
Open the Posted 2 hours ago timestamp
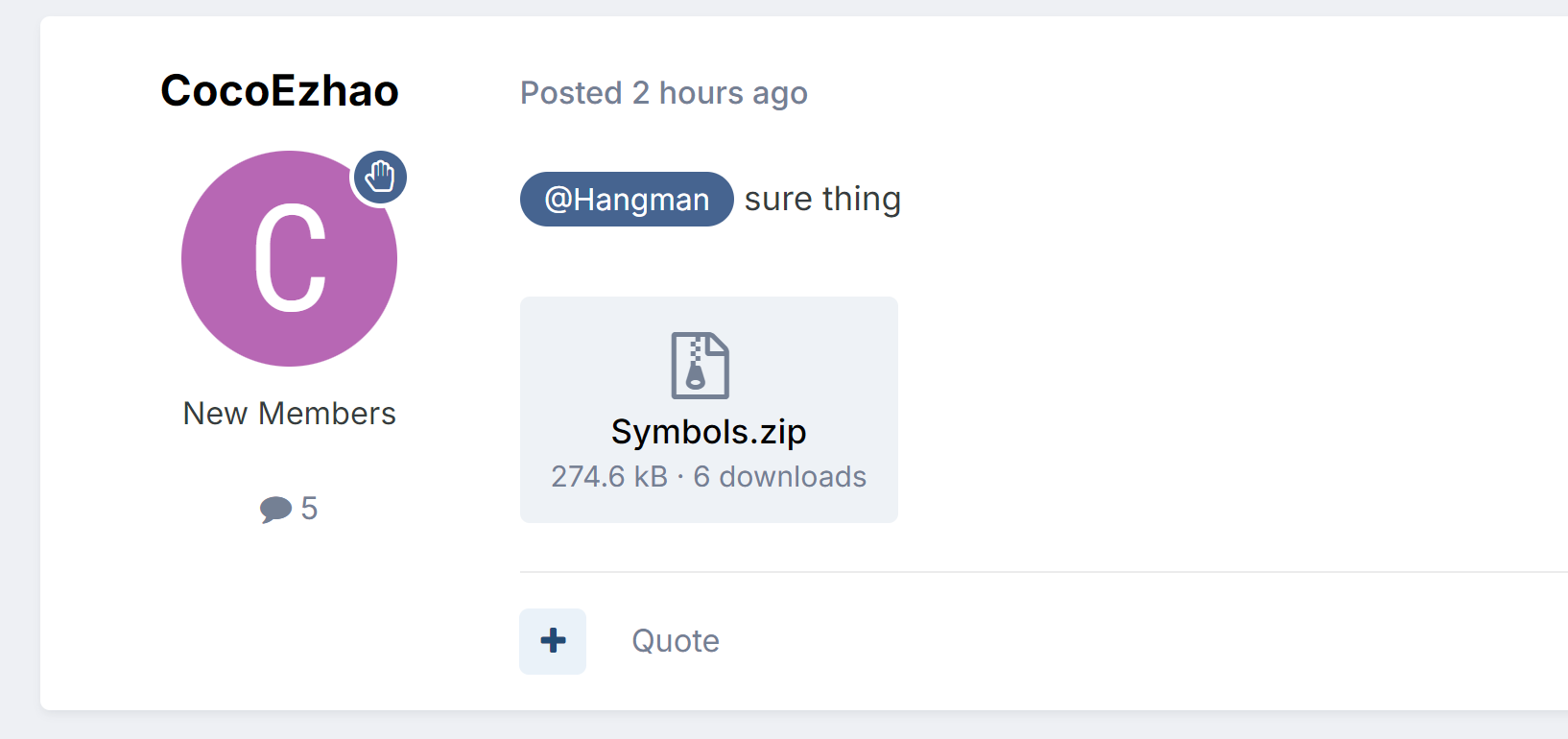pyautogui.click(x=664, y=93)
